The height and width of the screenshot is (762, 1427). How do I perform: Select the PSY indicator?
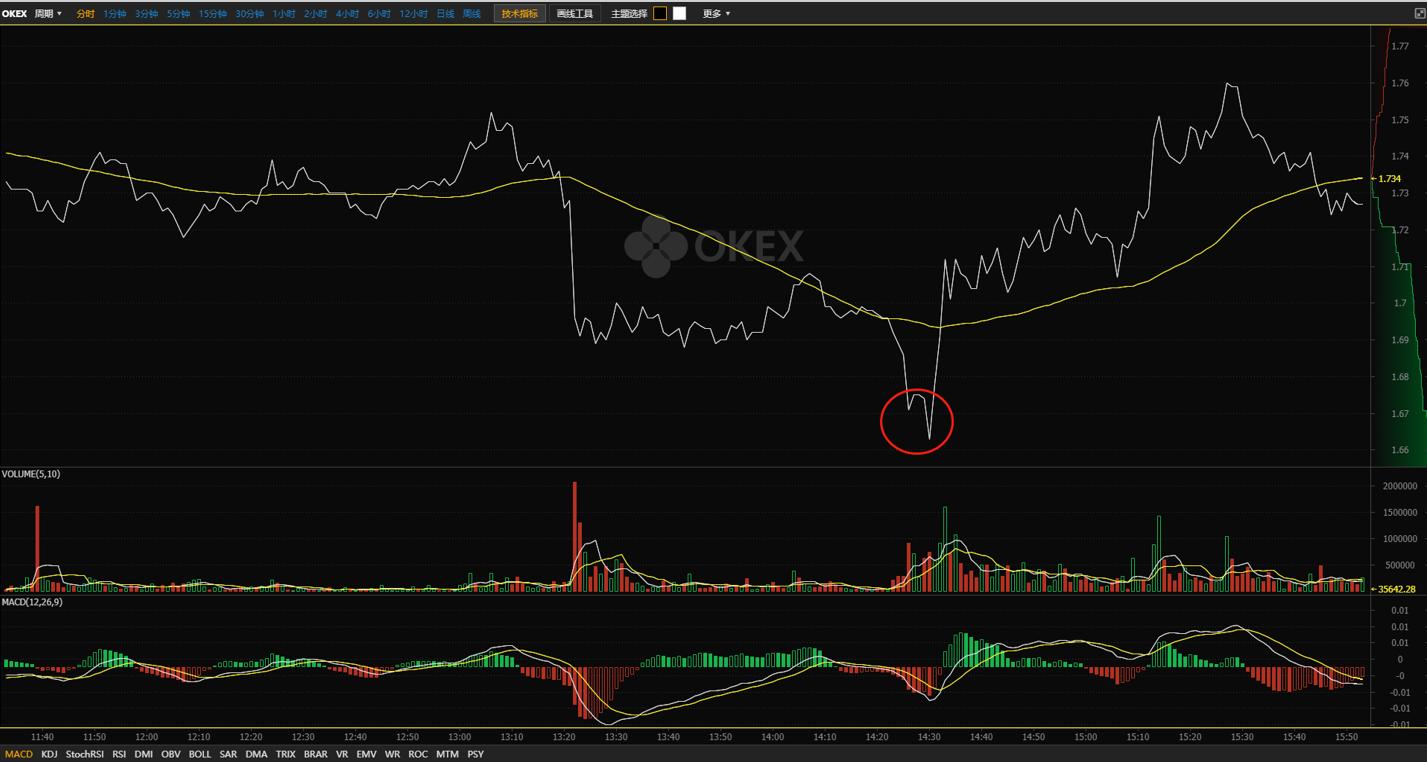tap(475, 754)
